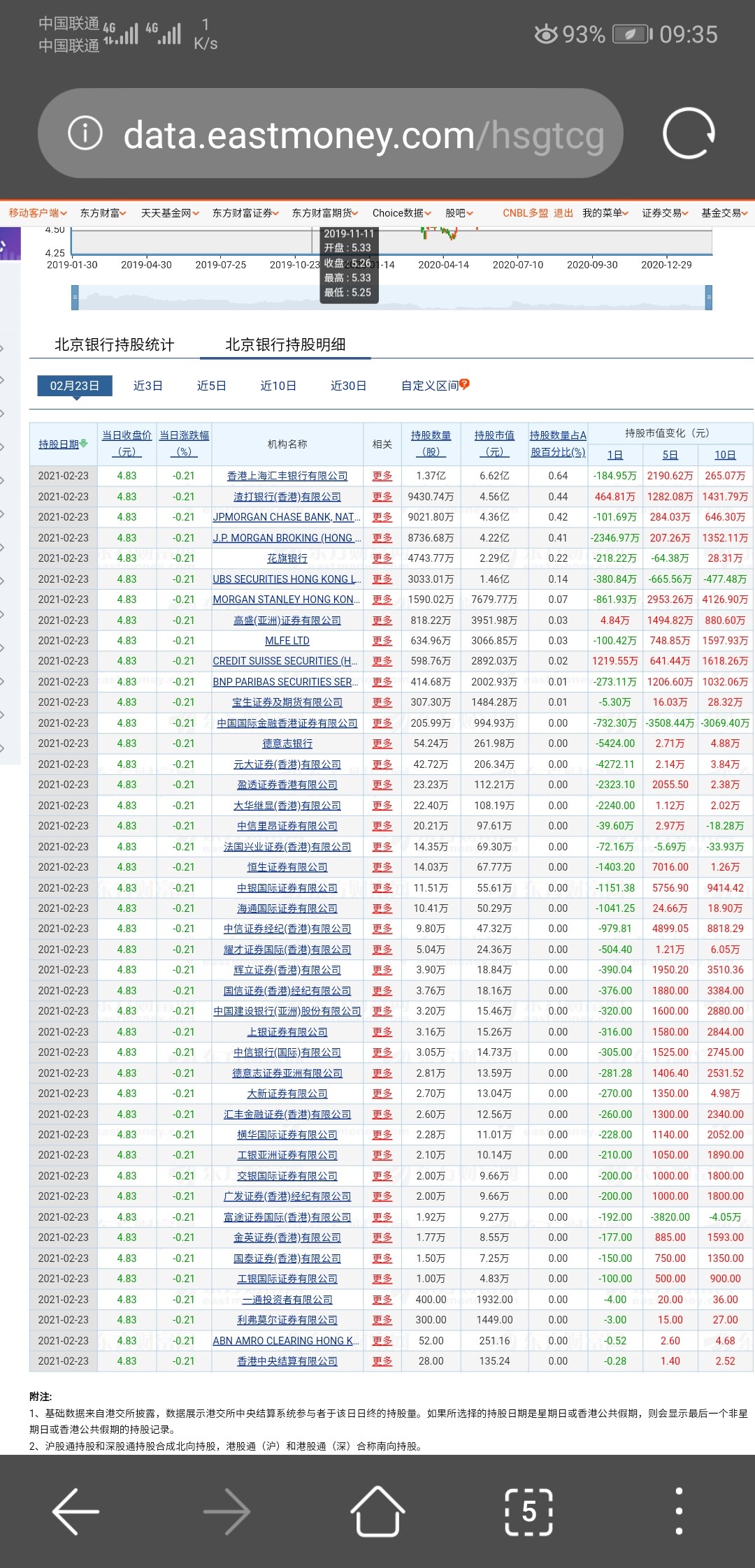Click the 退出 logout link
The image size is (755, 1568).
point(563,213)
